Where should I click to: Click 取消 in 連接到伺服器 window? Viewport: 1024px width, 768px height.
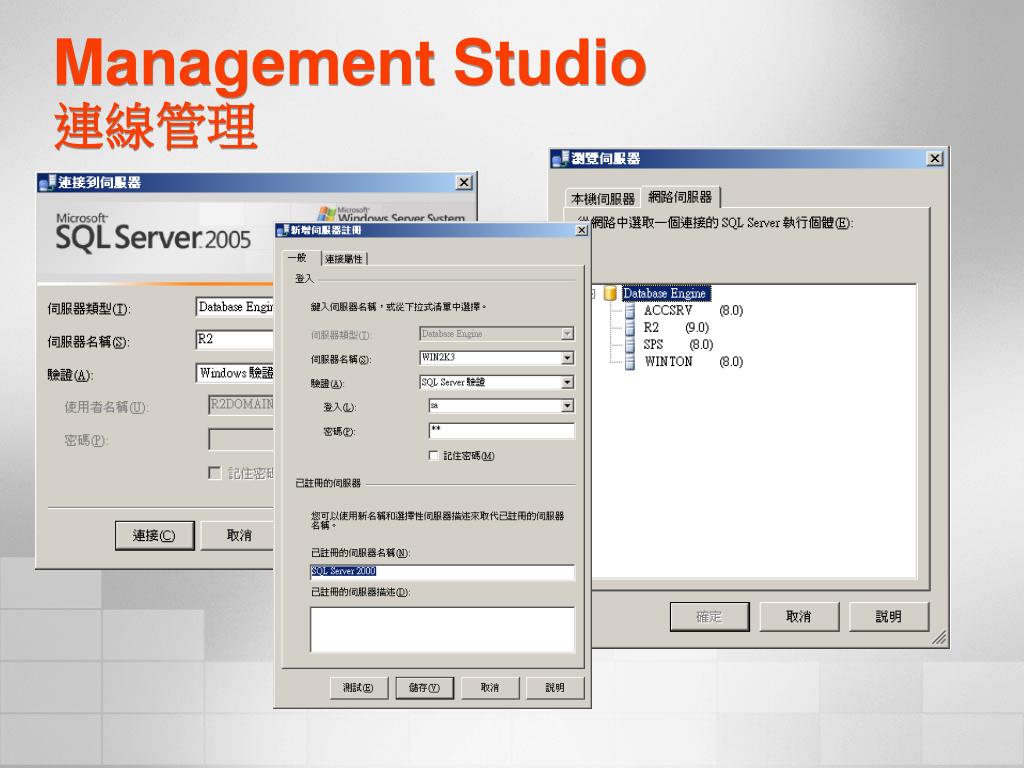(x=238, y=536)
